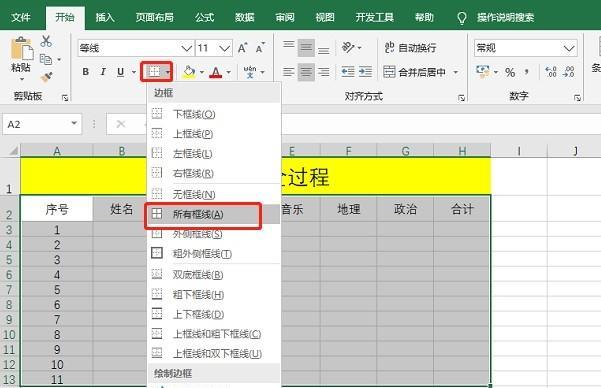
Task: Select 无框线(N) no border option
Action: pos(214,194)
